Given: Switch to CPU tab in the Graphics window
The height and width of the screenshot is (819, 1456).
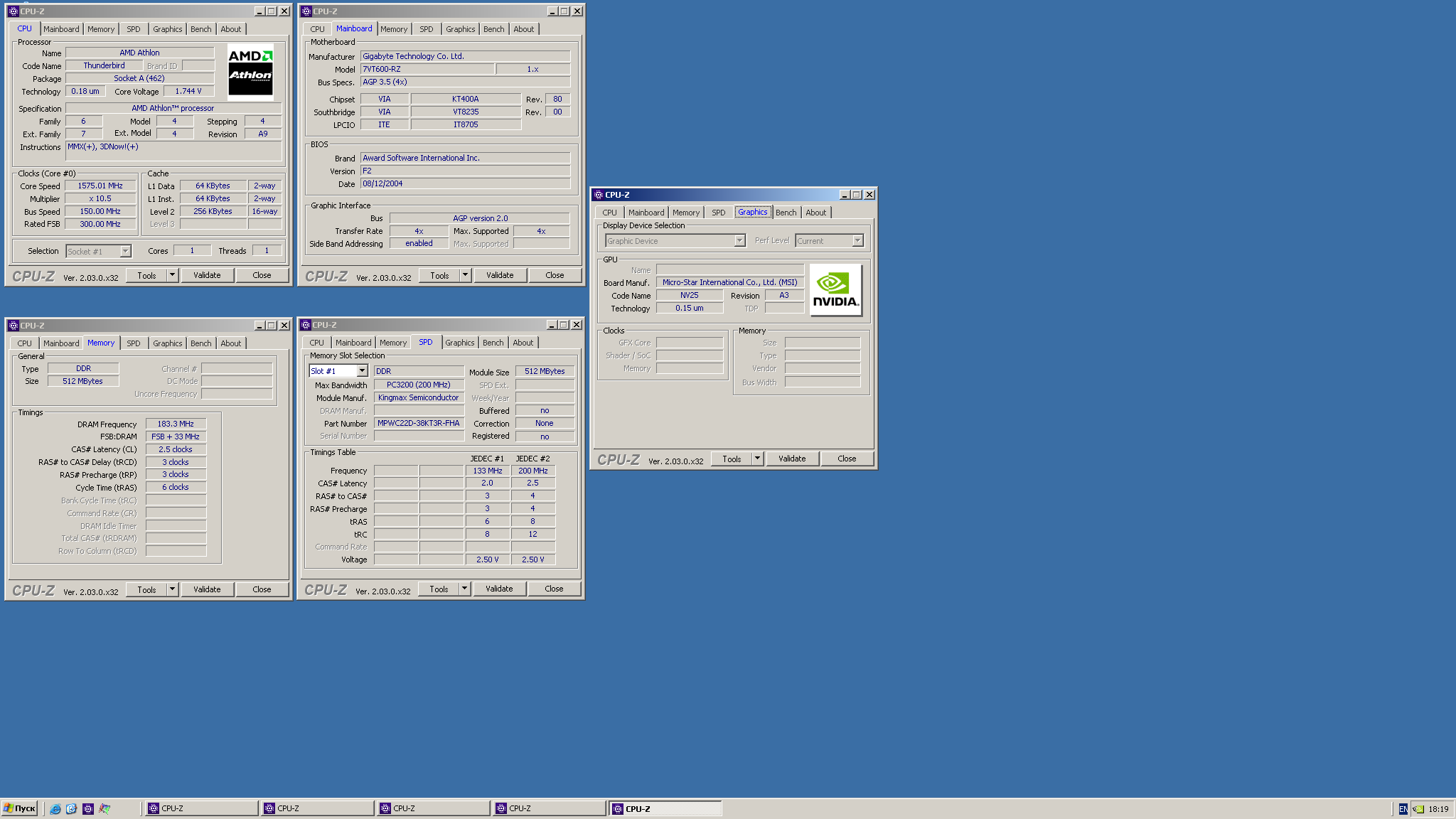Looking at the screenshot, I should (x=610, y=213).
